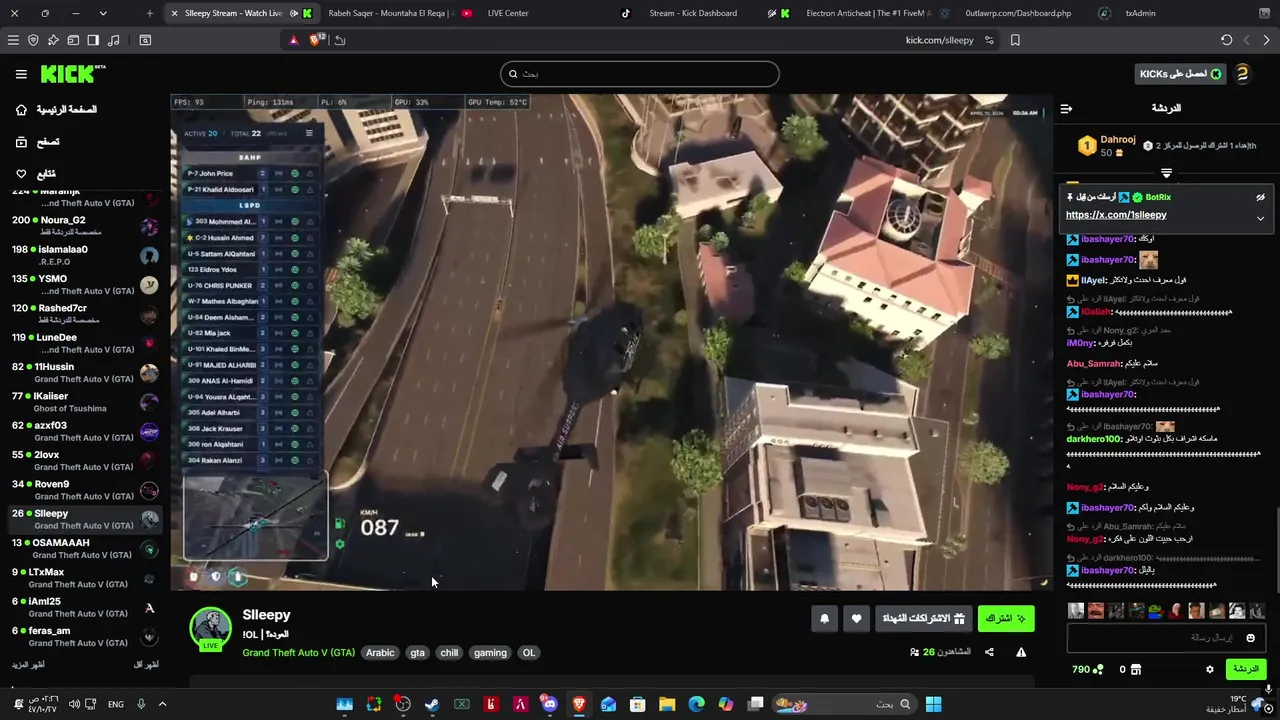This screenshot has width=1280, height=720.
Task: Open File Explorer from the taskbar
Action: pyautogui.click(x=667, y=705)
